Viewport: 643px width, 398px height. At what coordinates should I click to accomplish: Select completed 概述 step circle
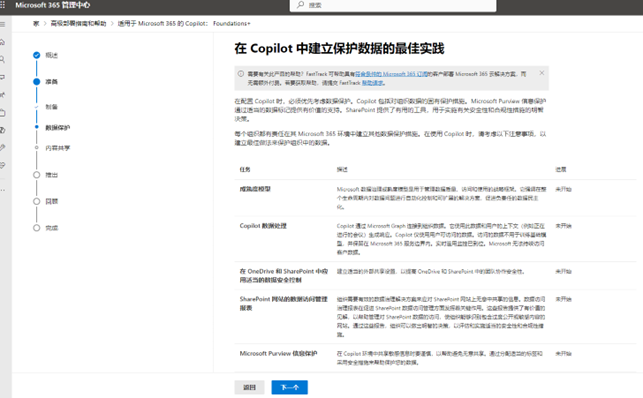click(36, 55)
